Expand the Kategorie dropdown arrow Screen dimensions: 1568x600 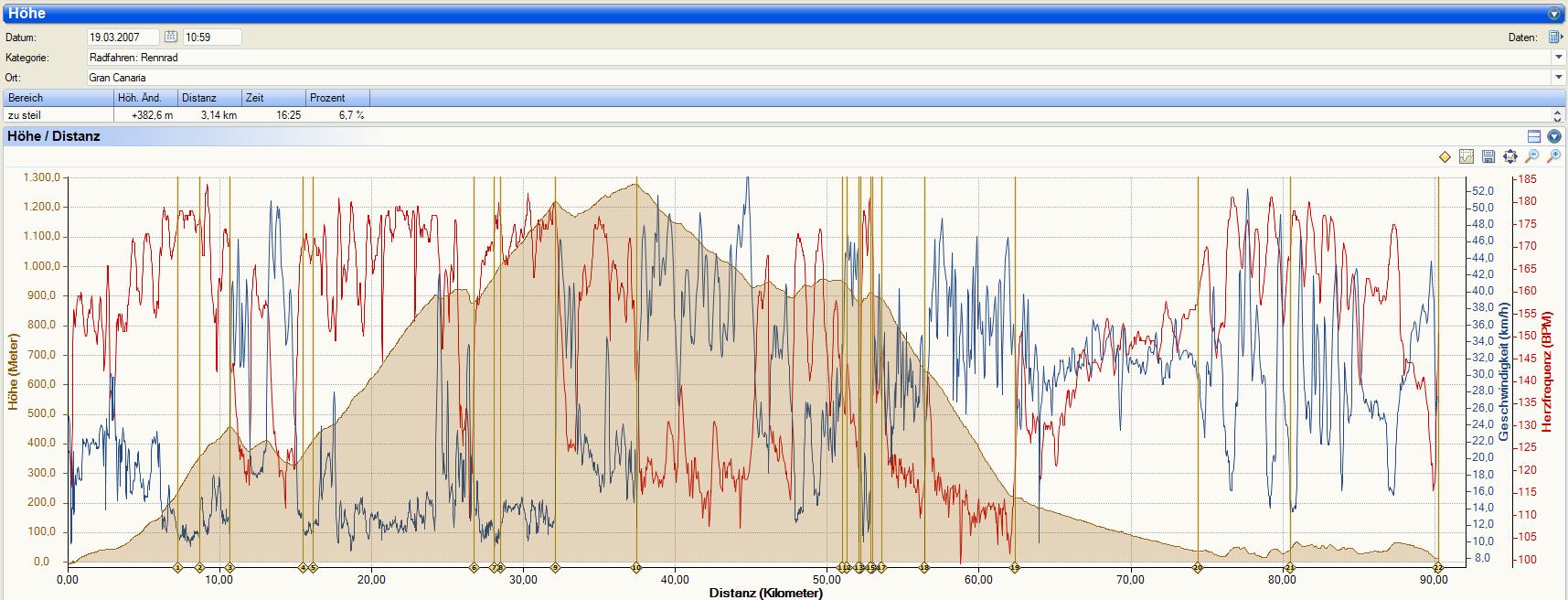click(1558, 58)
